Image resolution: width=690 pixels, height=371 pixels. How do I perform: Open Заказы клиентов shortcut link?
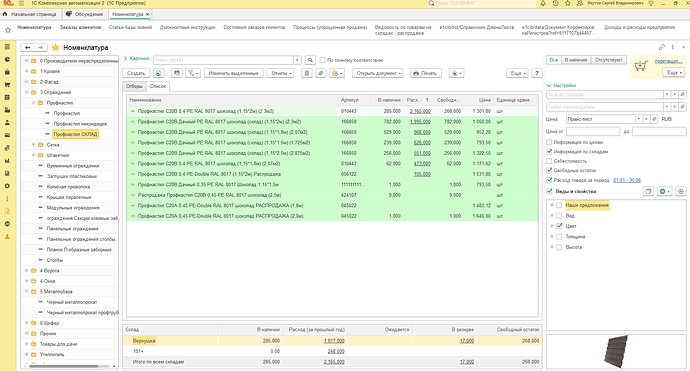[x=80, y=27]
